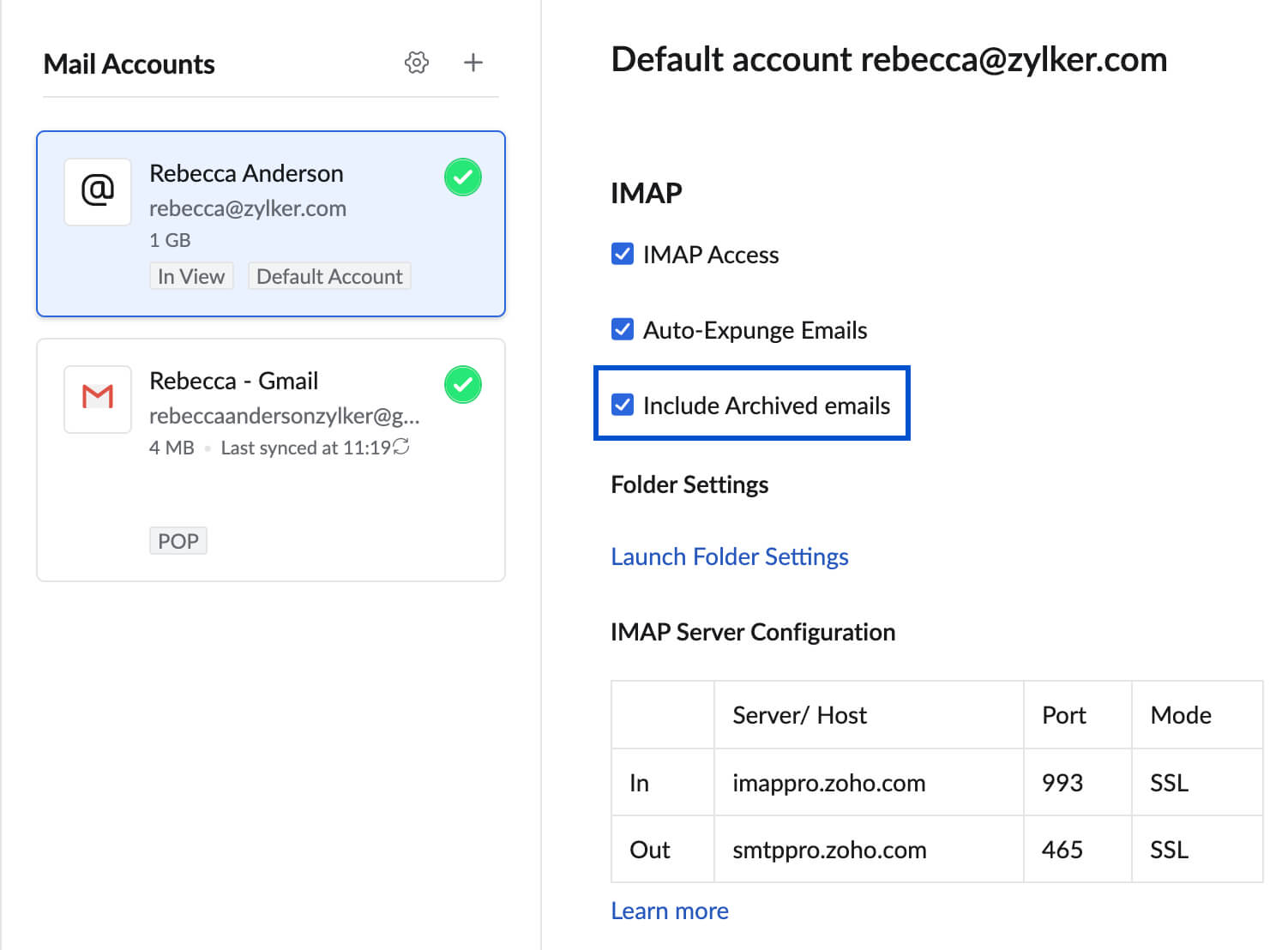
Task: Click green checkmark on Rebecca Anderson account
Action: click(463, 177)
